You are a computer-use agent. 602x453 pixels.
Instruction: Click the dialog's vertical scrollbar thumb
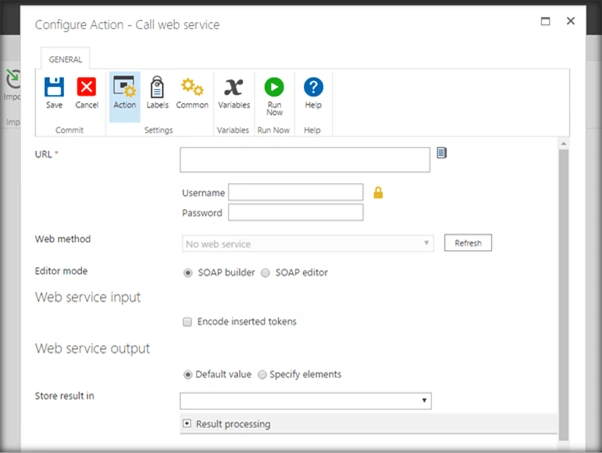tap(563, 295)
